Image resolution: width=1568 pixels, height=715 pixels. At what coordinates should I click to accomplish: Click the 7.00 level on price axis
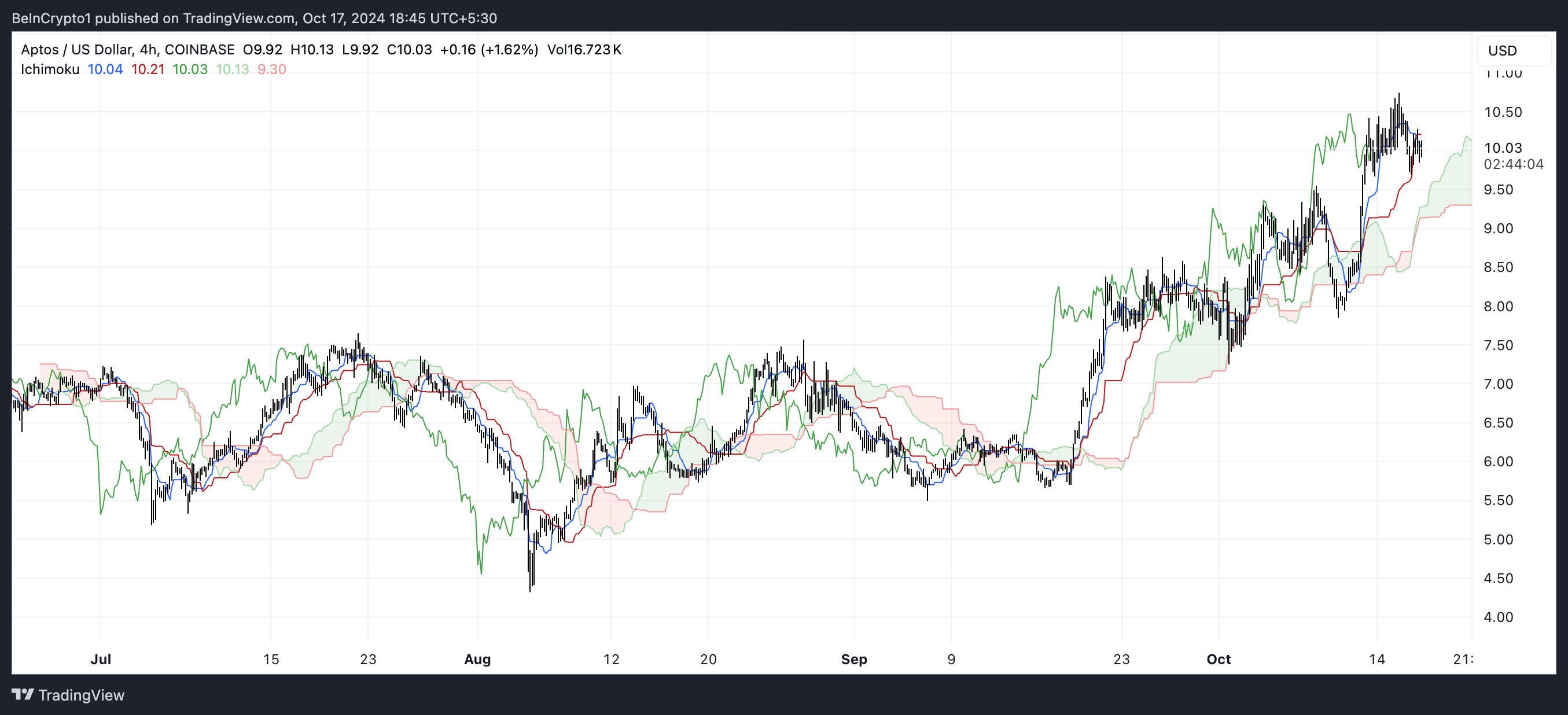1497,384
